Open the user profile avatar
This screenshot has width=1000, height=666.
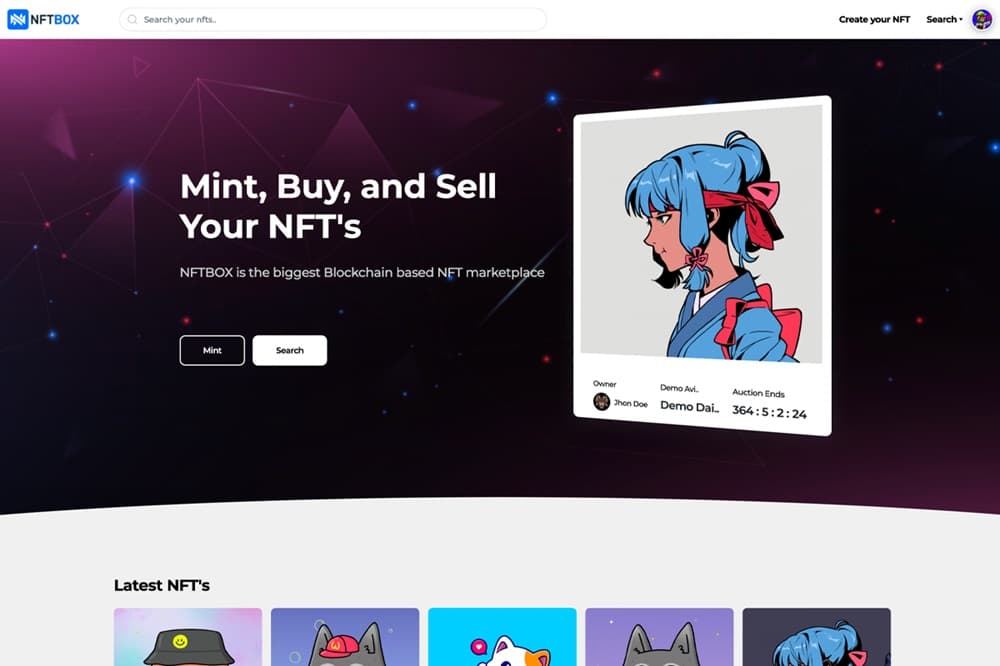(x=981, y=20)
